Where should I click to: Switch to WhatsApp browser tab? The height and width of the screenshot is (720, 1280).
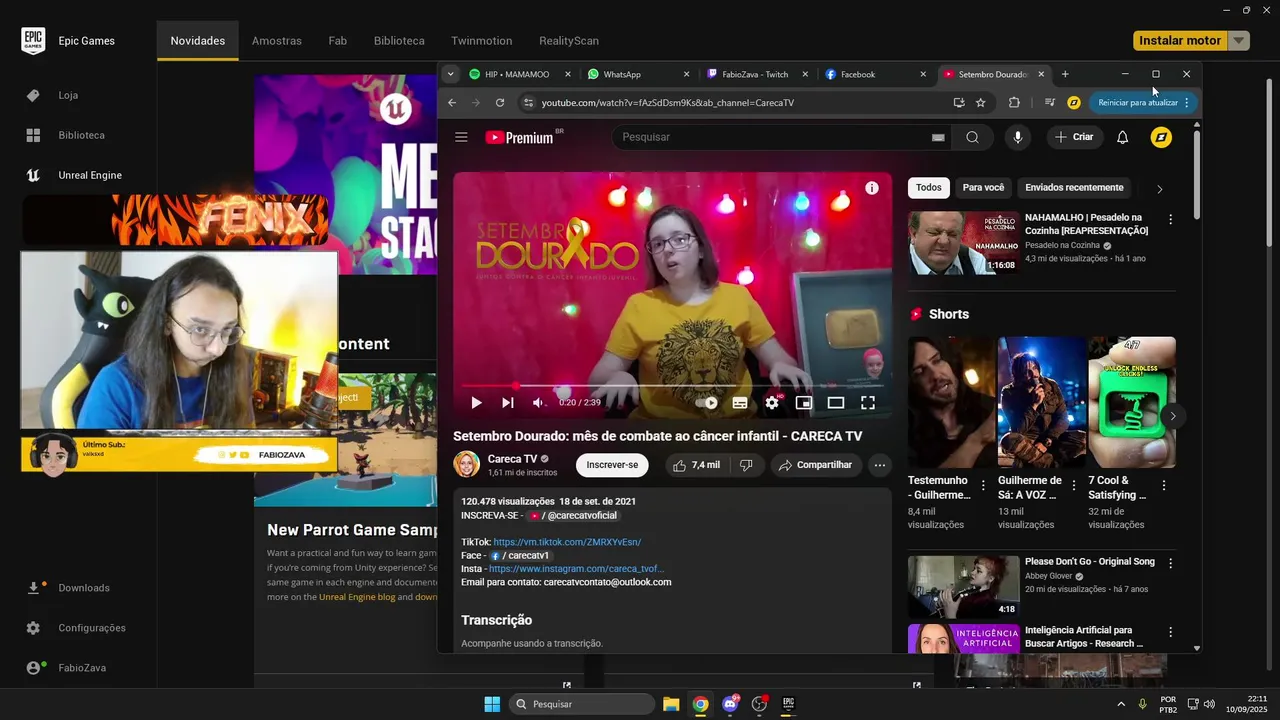(x=638, y=74)
